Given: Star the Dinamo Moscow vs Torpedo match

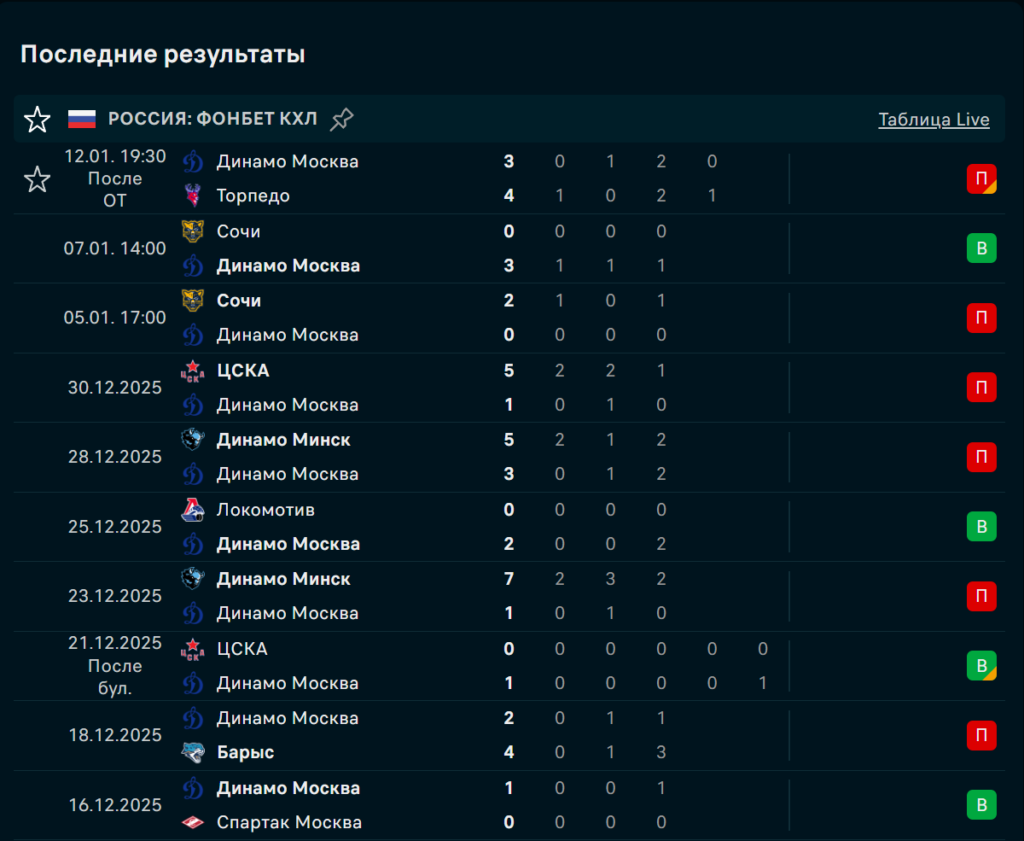Looking at the screenshot, I should (x=37, y=179).
